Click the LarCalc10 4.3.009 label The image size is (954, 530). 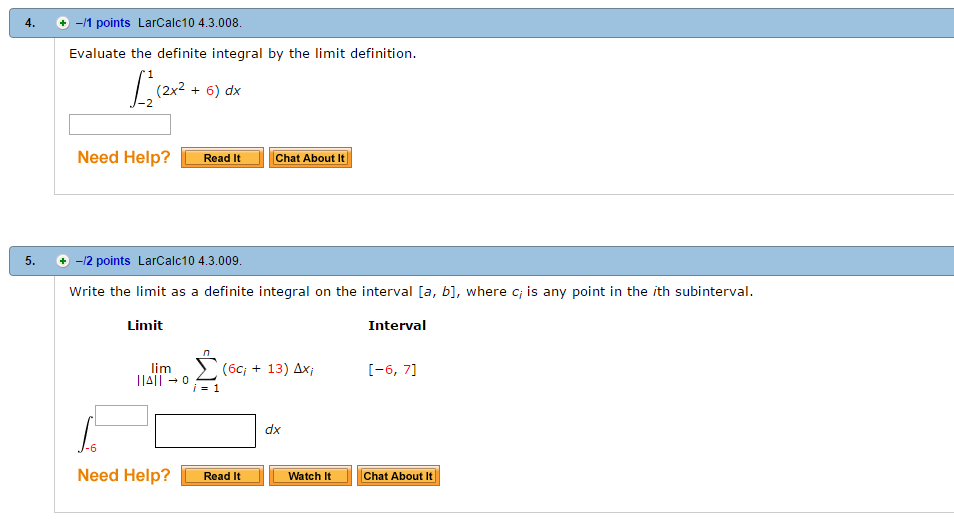[x=189, y=261]
